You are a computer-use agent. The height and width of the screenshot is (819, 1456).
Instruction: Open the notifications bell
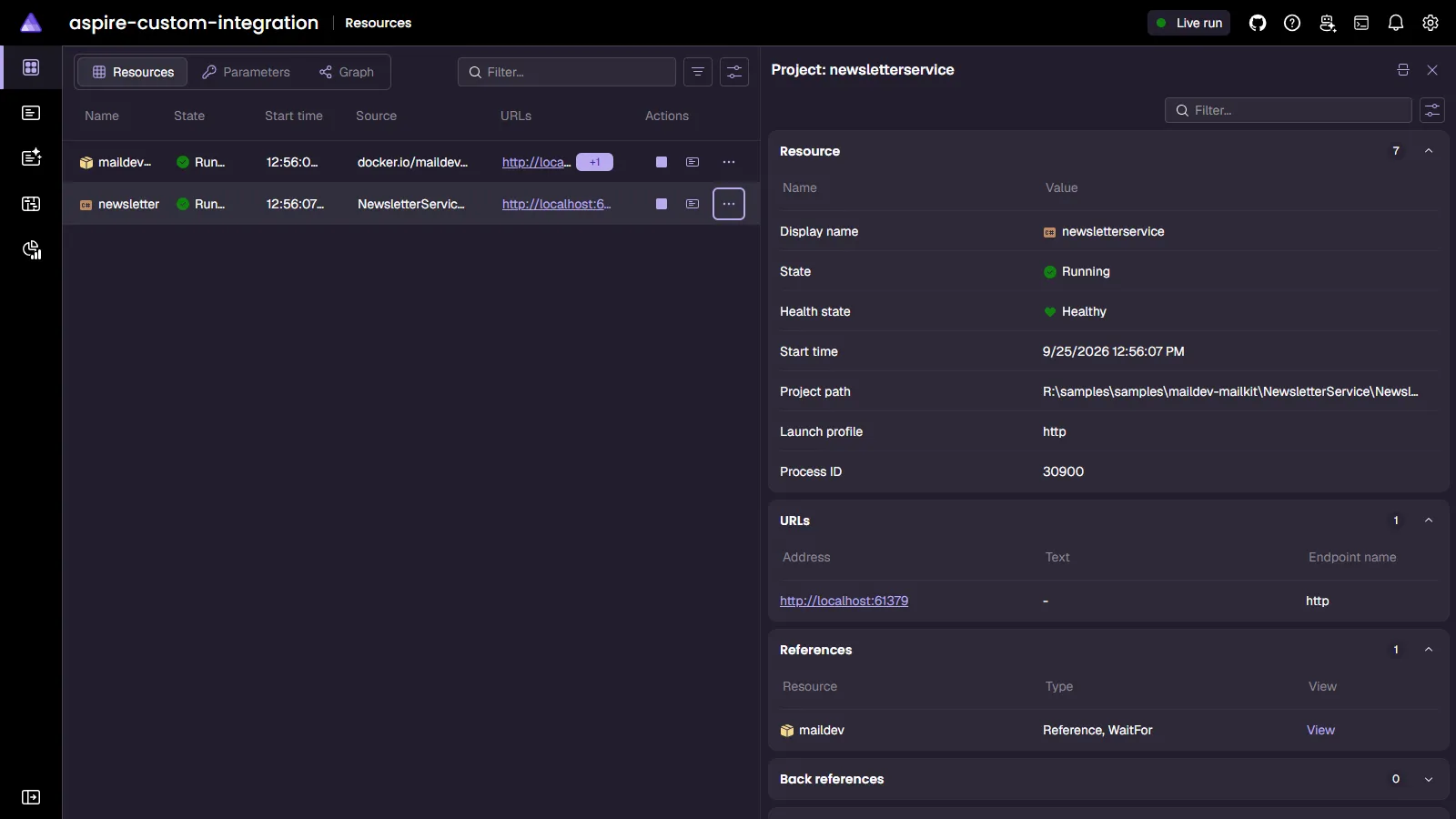coord(1396,23)
